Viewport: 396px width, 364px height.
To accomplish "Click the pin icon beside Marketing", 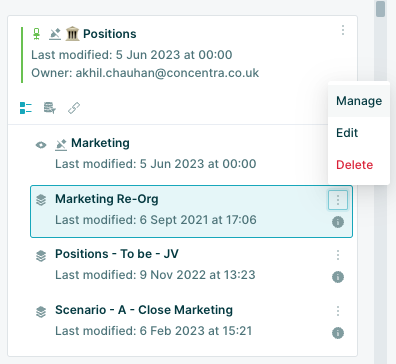I will tap(61, 145).
